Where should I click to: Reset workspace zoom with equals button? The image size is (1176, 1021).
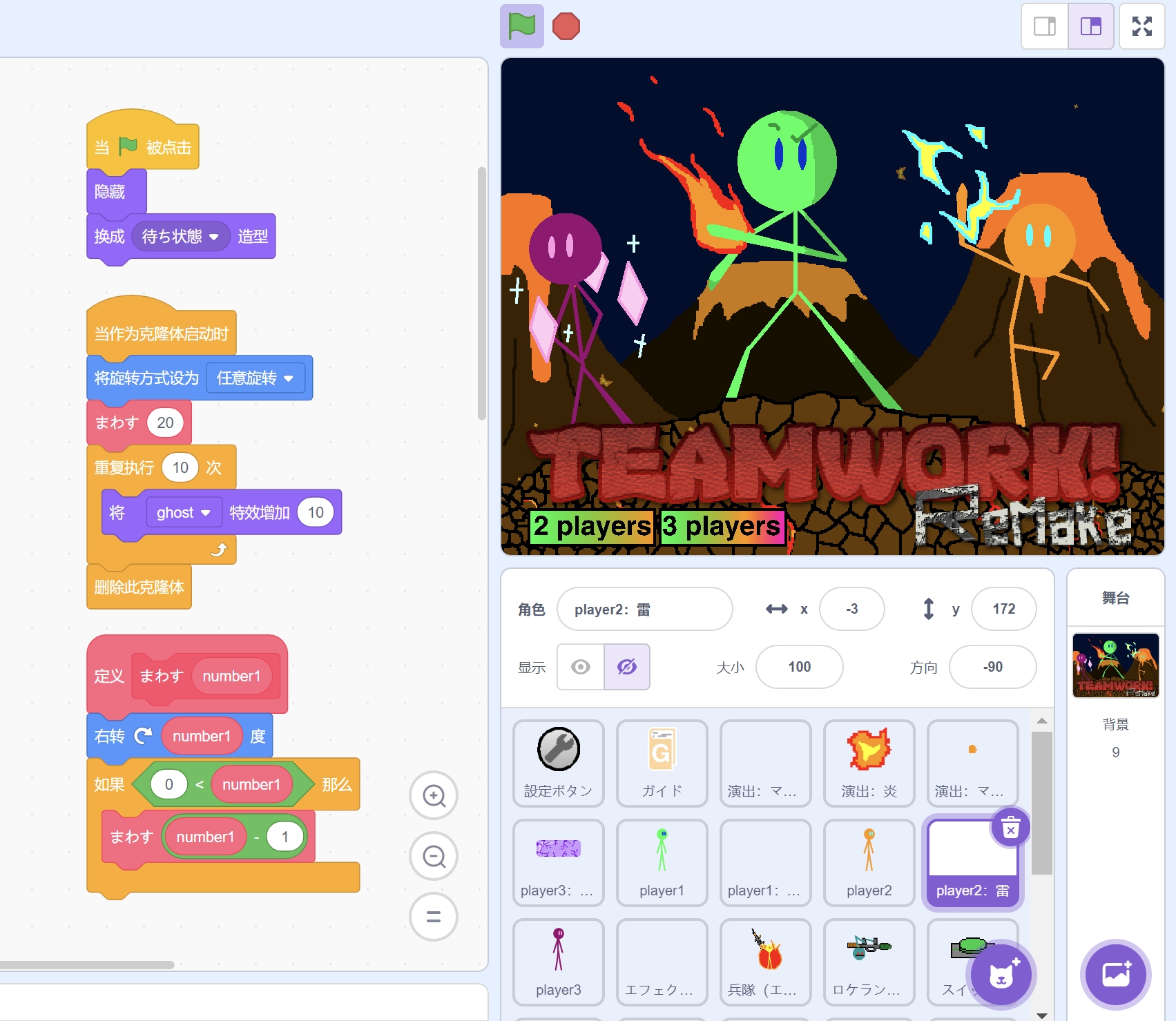click(434, 917)
